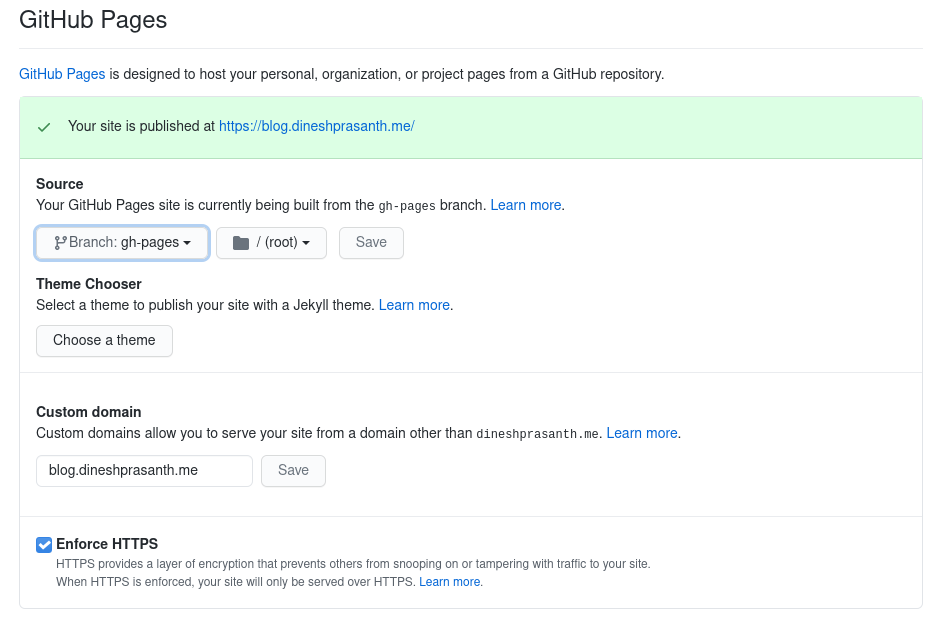Open the GitHub Pages link in description

coord(62,74)
